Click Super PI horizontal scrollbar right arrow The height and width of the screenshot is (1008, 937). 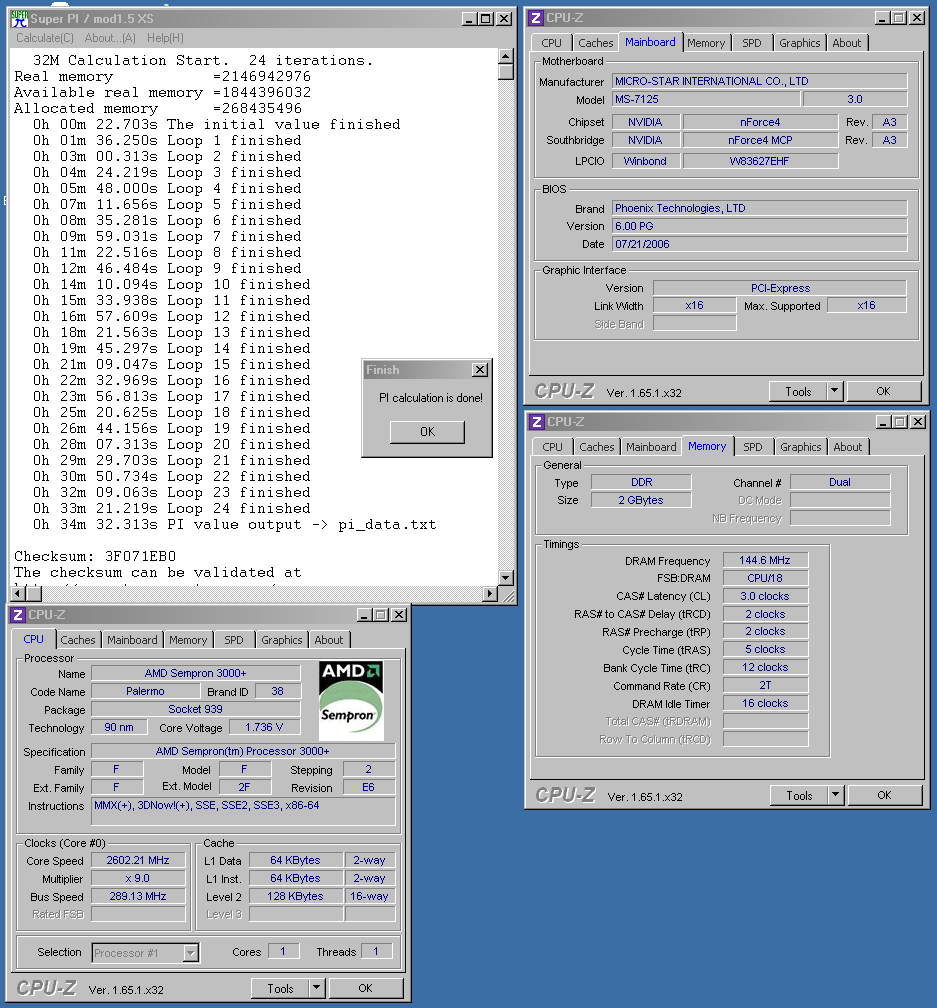491,593
